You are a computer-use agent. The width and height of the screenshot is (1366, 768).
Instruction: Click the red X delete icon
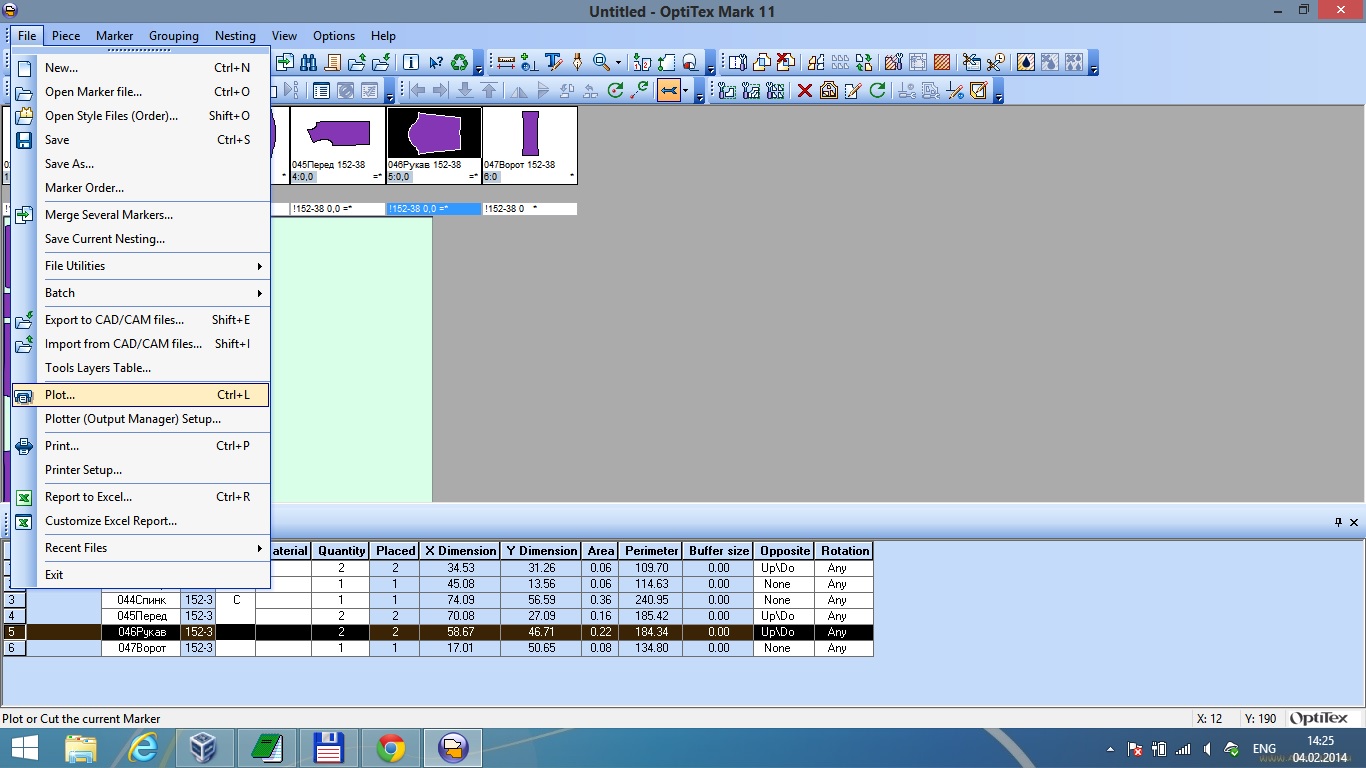(x=804, y=91)
